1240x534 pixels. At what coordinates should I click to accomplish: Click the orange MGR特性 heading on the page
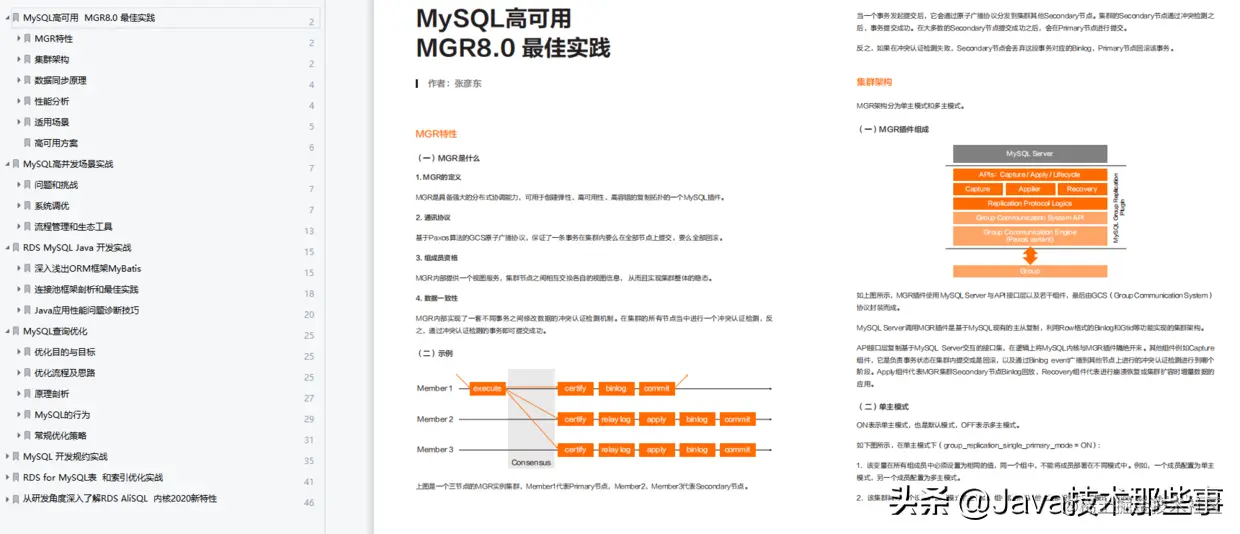pos(436,133)
